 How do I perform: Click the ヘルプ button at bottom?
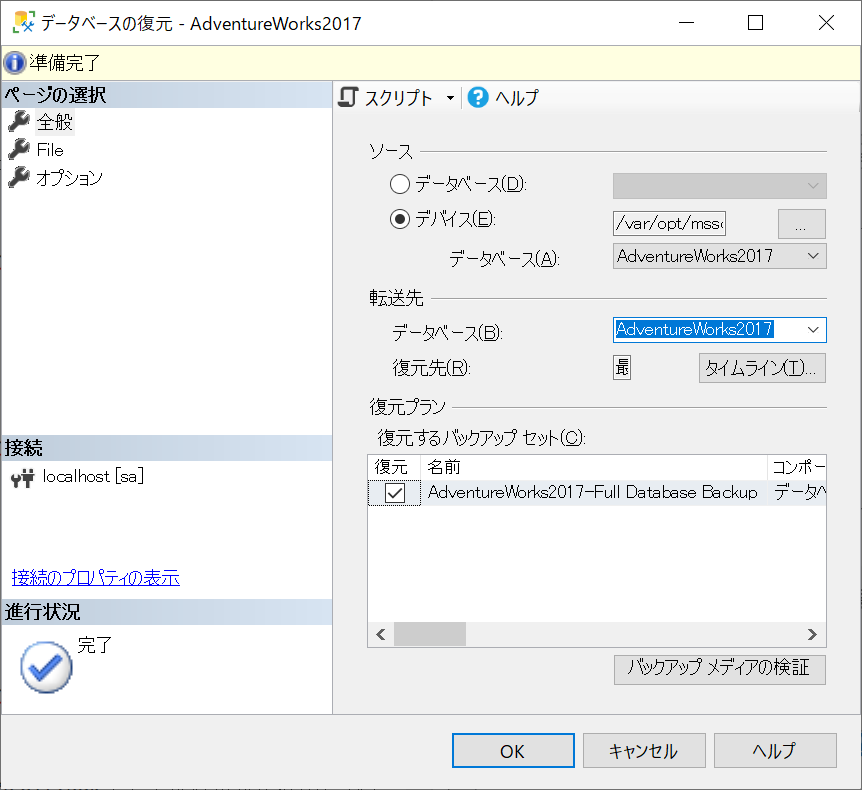click(x=775, y=751)
